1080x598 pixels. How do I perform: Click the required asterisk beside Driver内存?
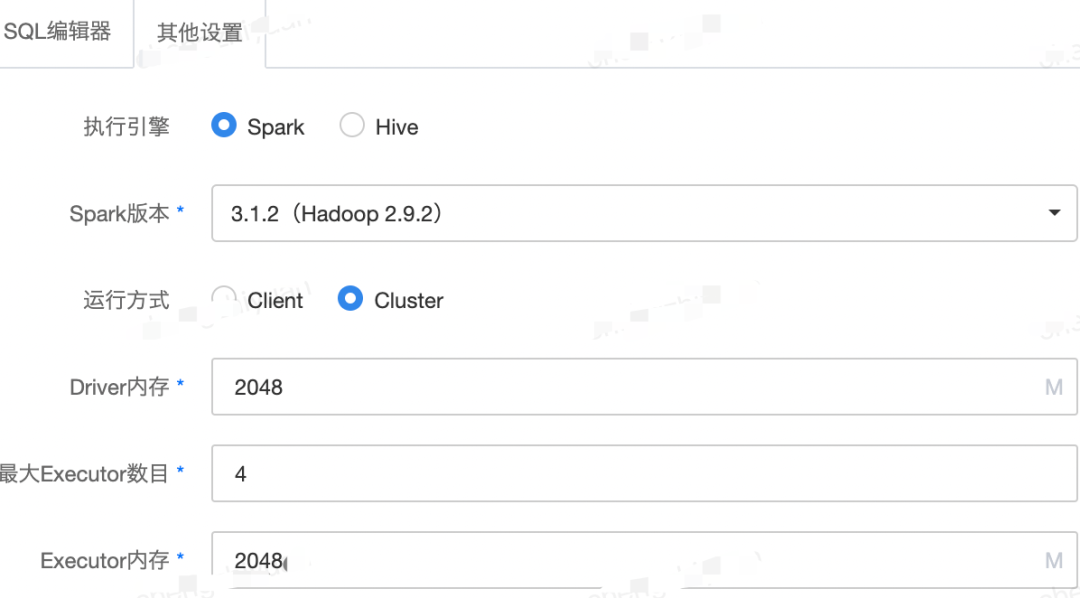pyautogui.click(x=180, y=385)
